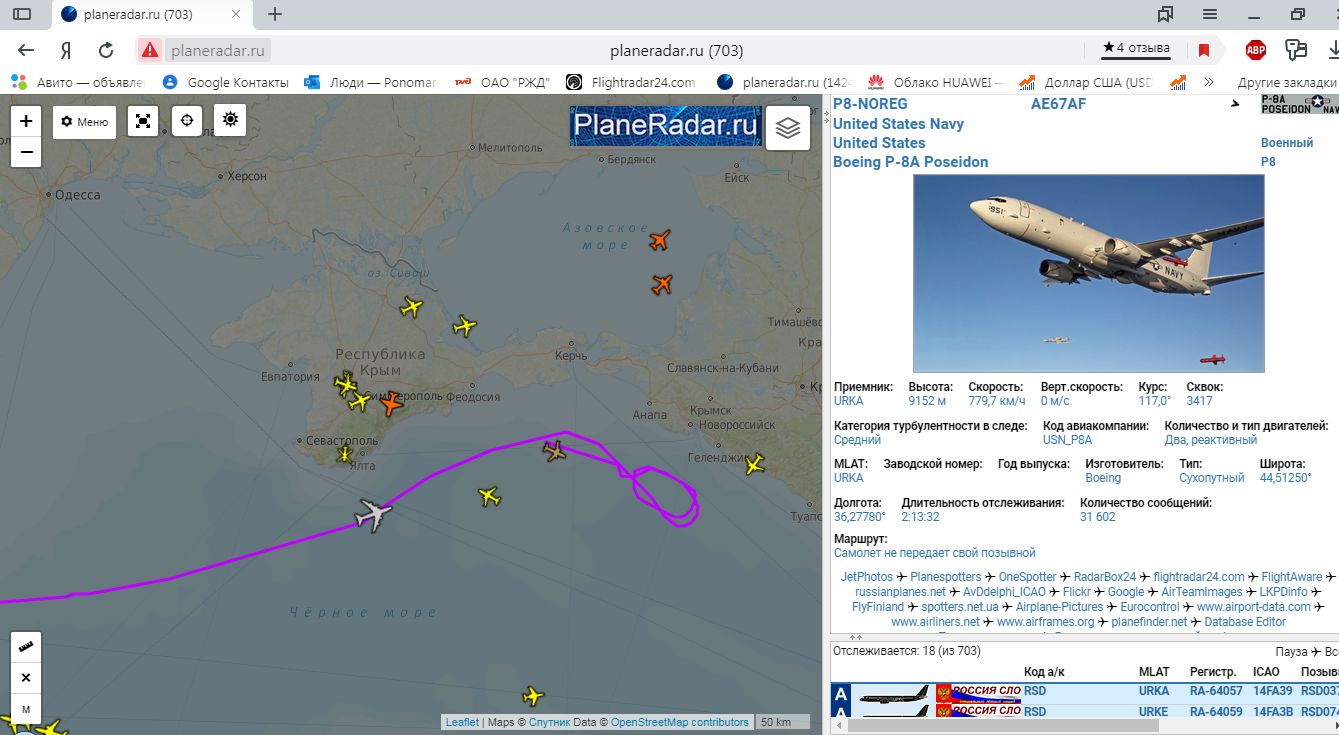Click yellow plane near Sevastopol
Viewport: 1339px width, 735px height.
[x=345, y=454]
